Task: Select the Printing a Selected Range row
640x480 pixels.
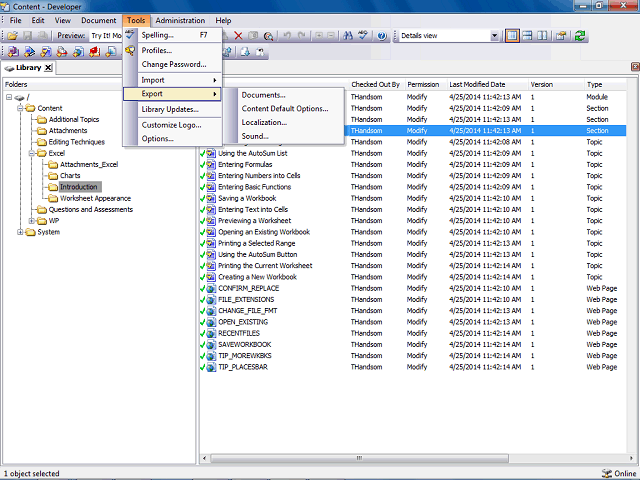Action: [413, 243]
